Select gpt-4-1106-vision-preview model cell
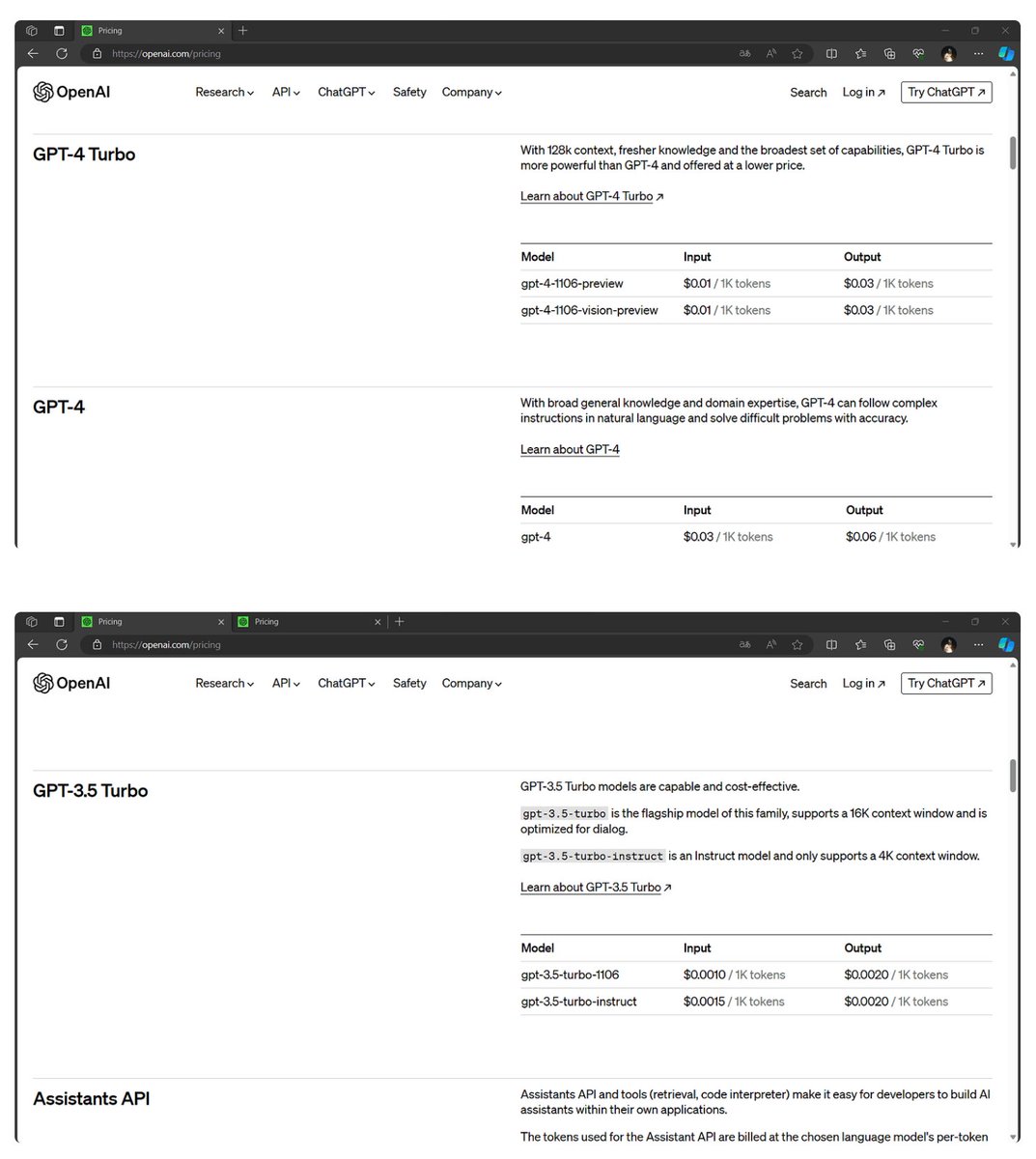Image resolution: width=1036 pixels, height=1159 pixels. click(x=589, y=310)
